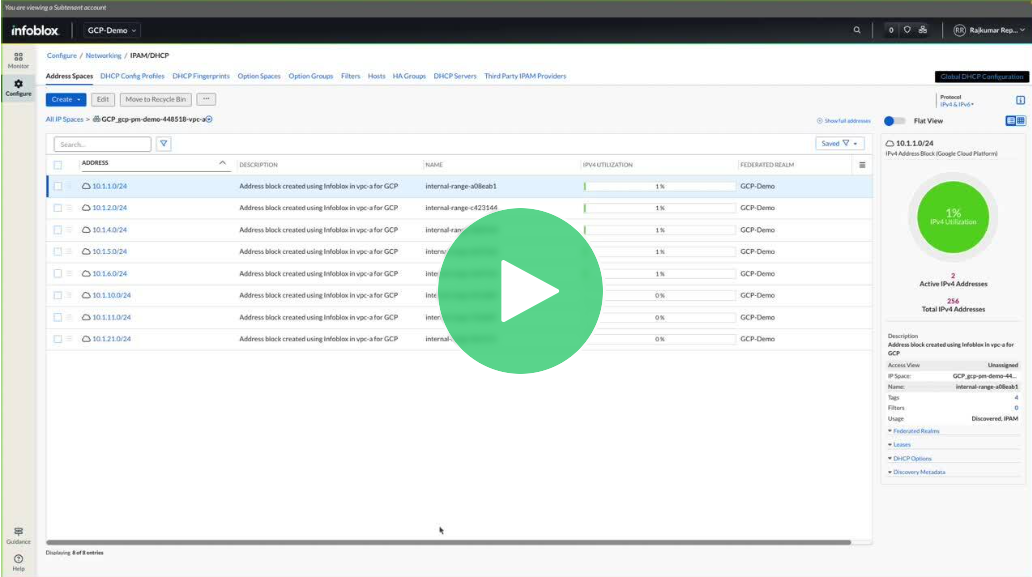
Task: Click the Configure gear icon in sidebar
Action: coord(18,84)
